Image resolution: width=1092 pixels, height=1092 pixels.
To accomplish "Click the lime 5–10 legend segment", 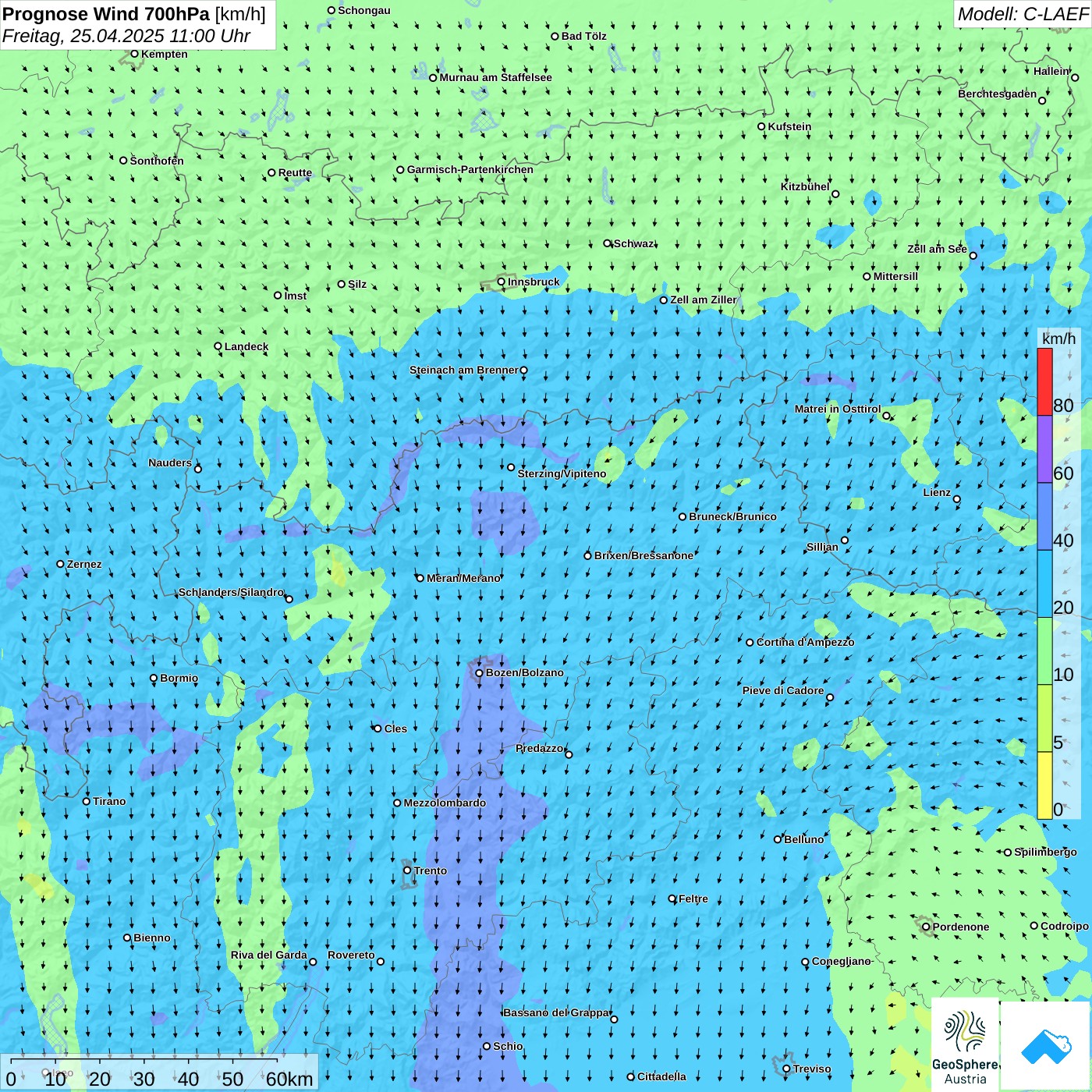I will click(1044, 718).
